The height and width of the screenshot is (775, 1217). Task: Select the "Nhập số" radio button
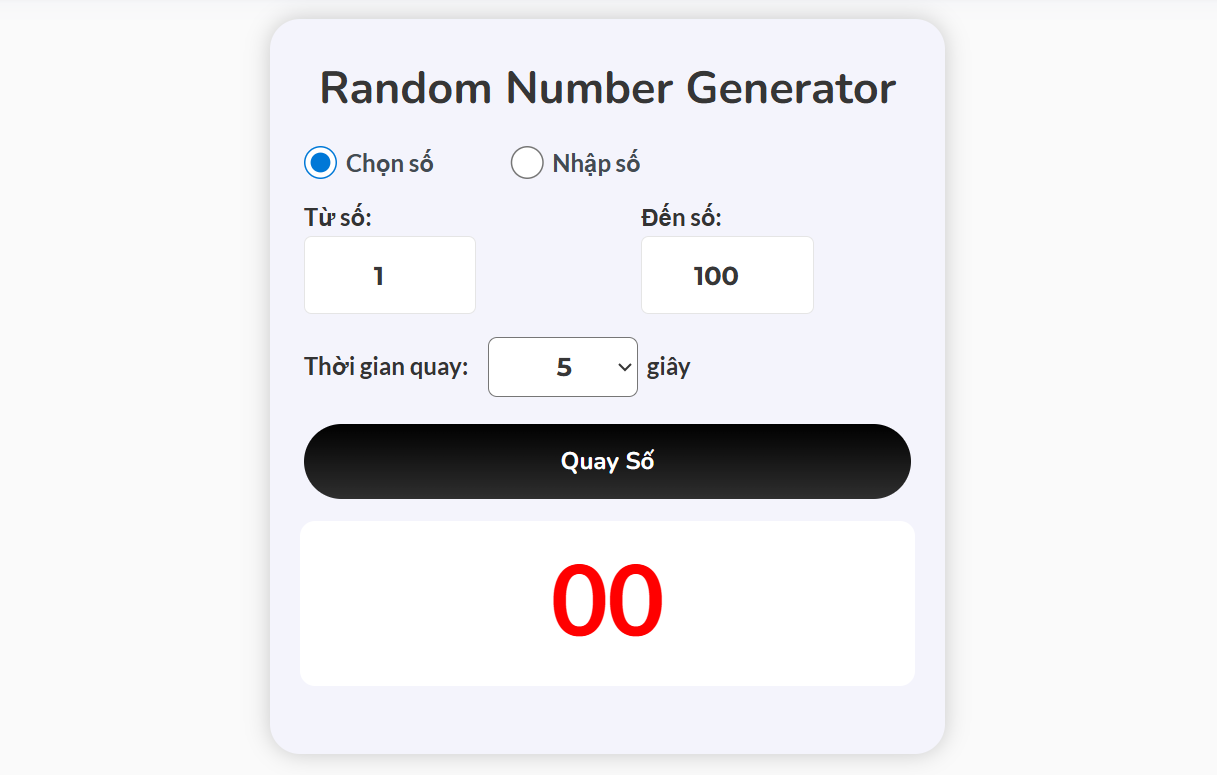tap(527, 162)
